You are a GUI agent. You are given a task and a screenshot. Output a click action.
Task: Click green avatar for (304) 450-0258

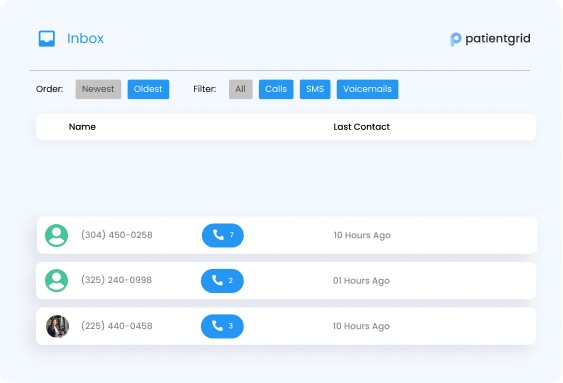[x=56, y=235]
